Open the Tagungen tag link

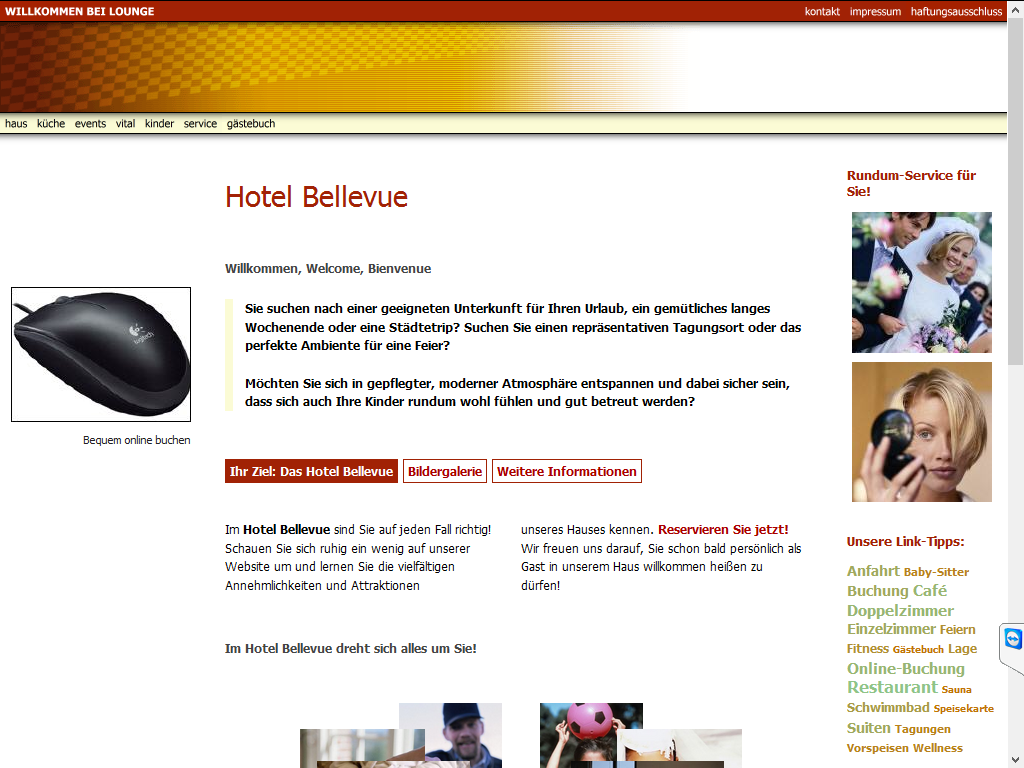[x=922, y=729]
